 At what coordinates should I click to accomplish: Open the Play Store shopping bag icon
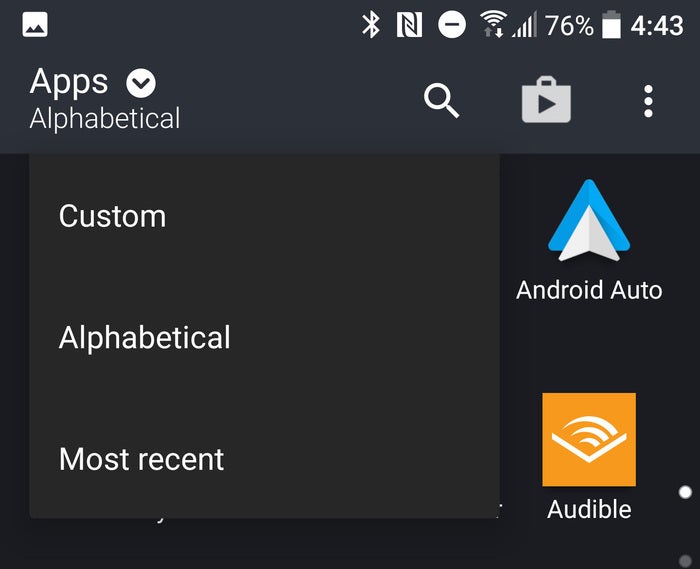tap(546, 100)
